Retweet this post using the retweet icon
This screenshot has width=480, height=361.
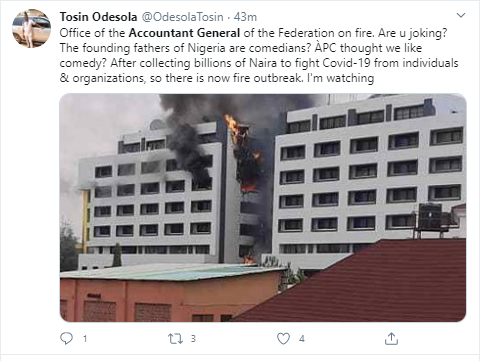click(175, 339)
